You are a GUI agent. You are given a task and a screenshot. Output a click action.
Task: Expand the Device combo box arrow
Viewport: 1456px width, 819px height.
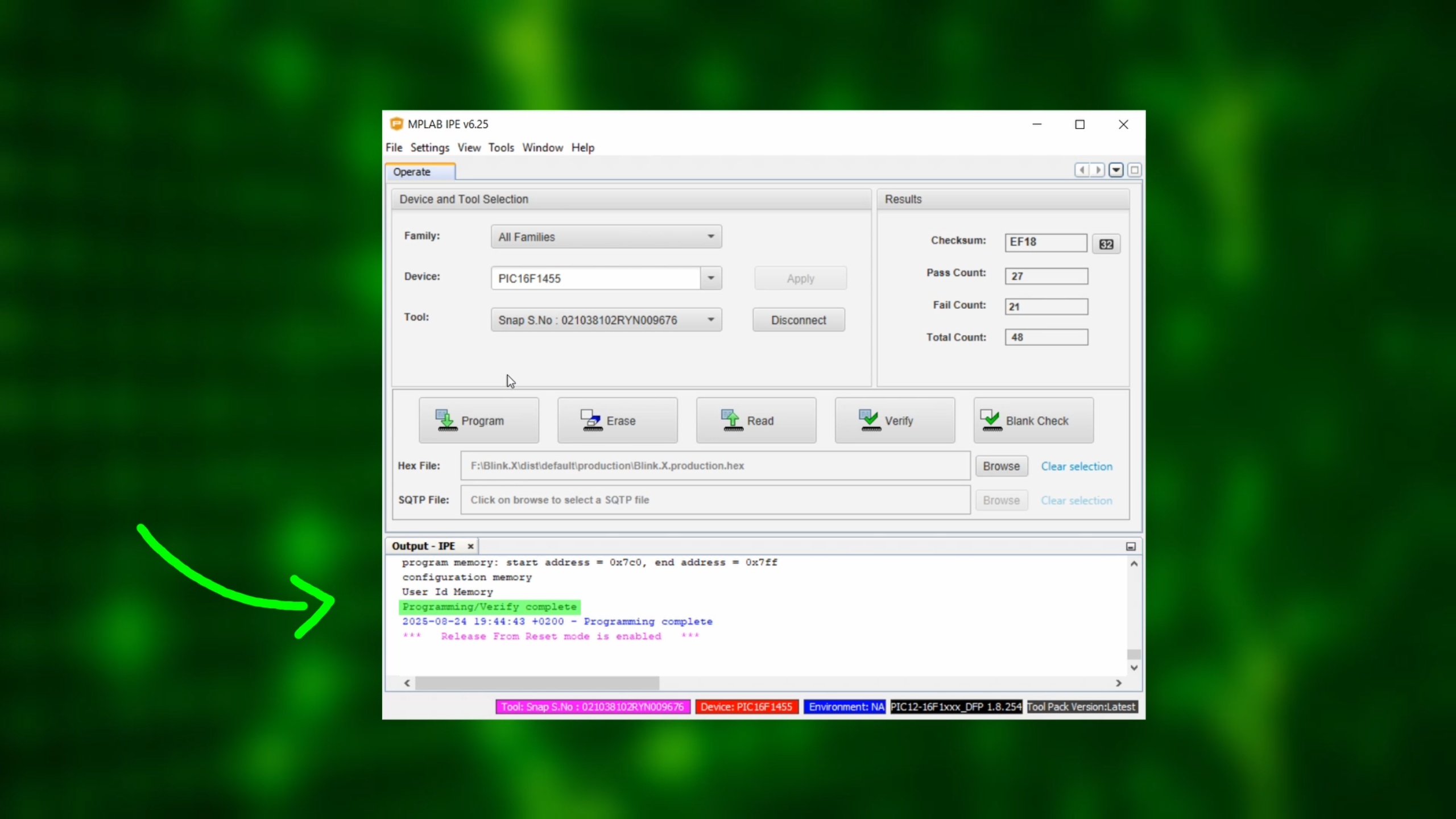coord(710,278)
